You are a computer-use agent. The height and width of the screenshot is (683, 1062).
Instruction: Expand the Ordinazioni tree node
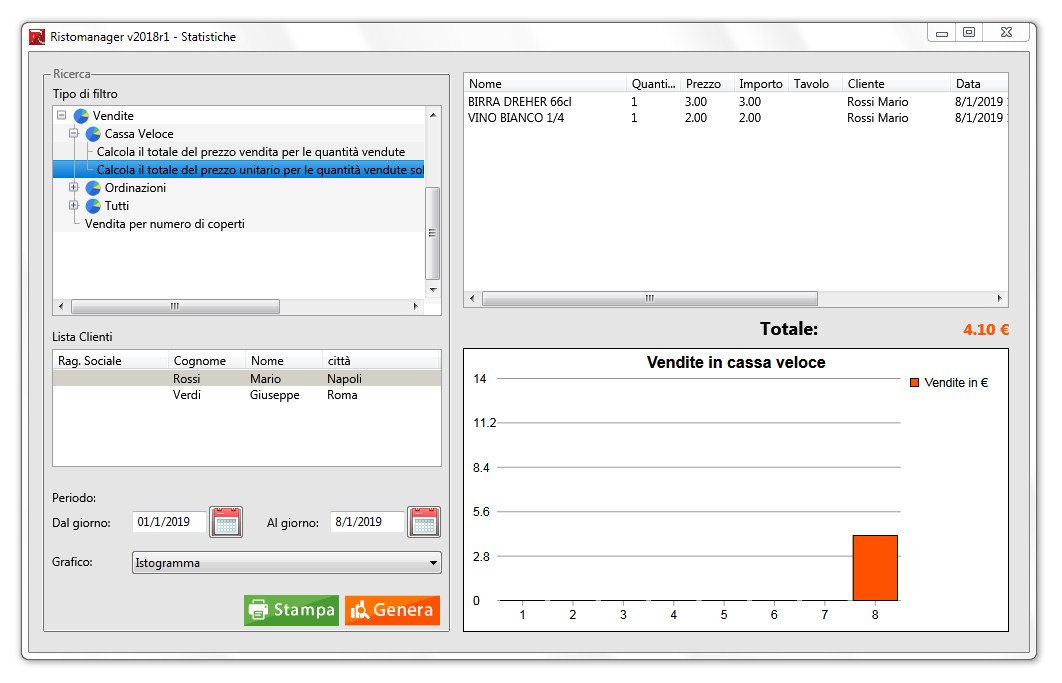pos(73,188)
